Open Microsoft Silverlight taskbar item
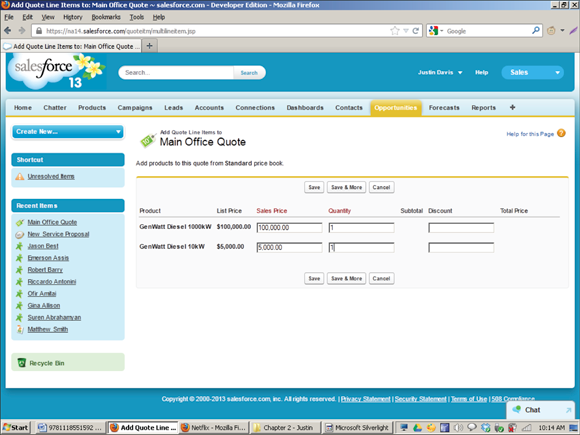This screenshot has width=580, height=435. click(357, 427)
